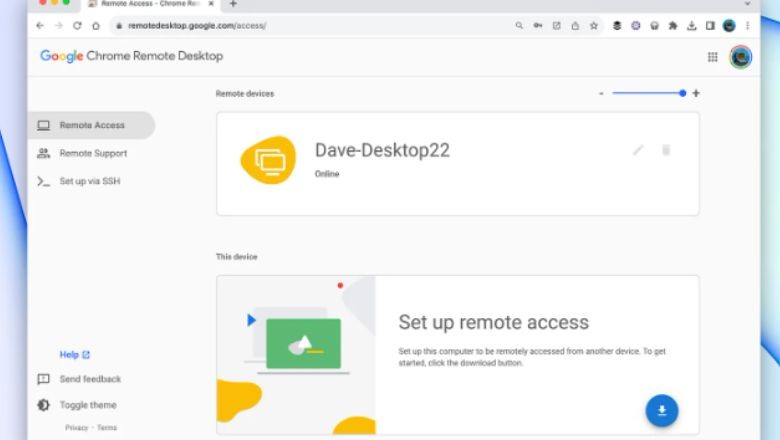Open the Terms link
780x440 pixels.
click(107, 428)
